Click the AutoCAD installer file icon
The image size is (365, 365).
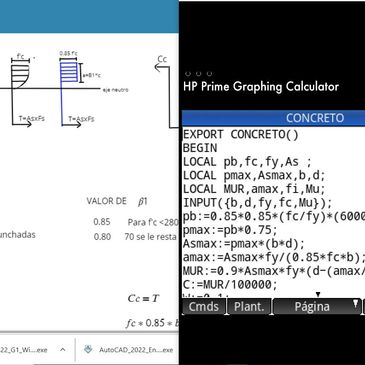[88, 349]
